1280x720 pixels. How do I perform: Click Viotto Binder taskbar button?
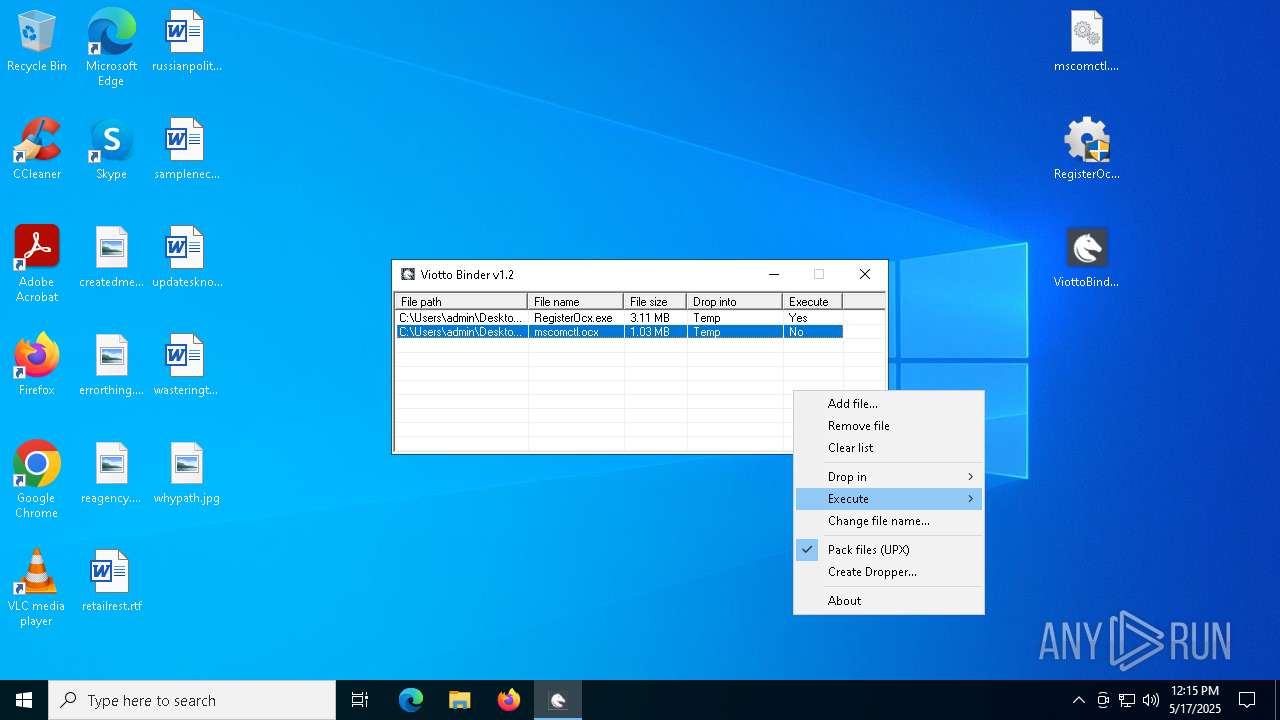click(x=558, y=700)
